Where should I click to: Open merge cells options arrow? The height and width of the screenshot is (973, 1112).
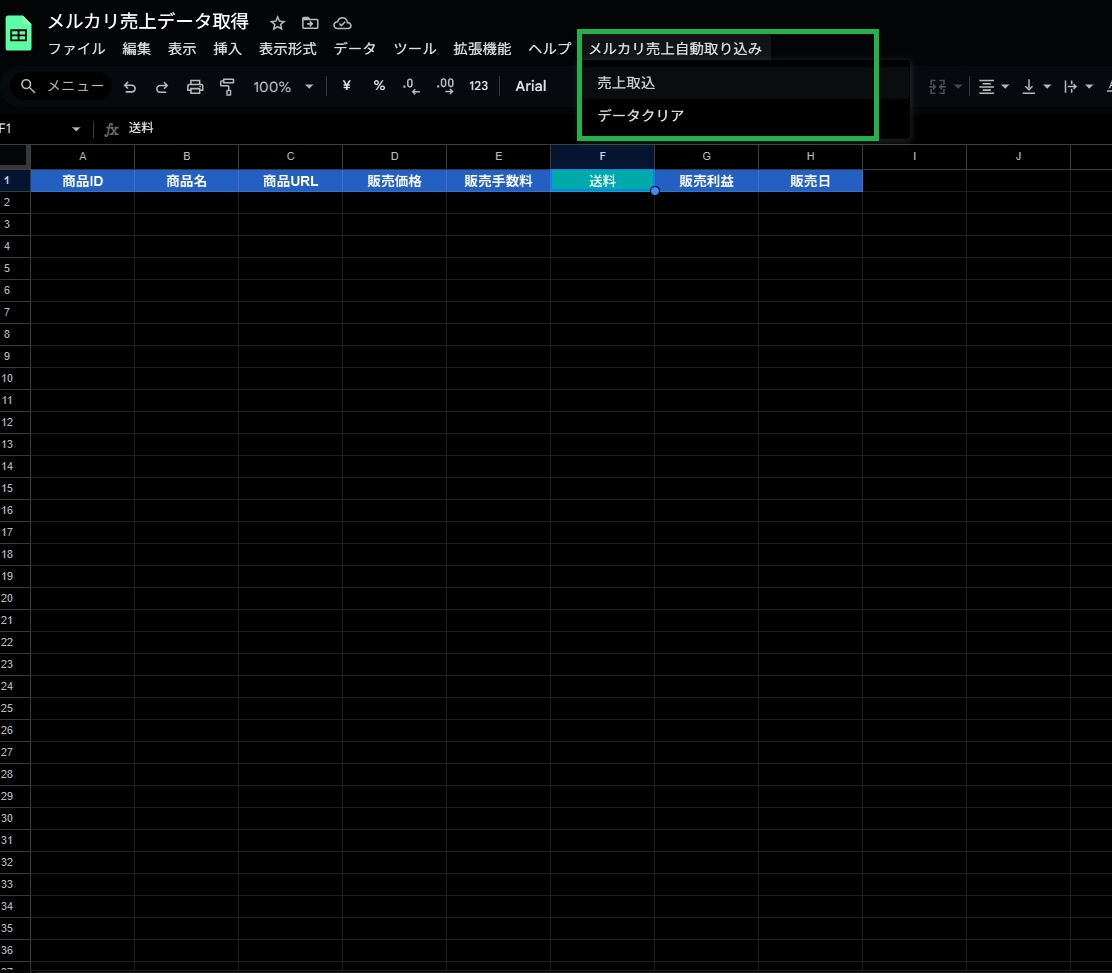point(958,87)
